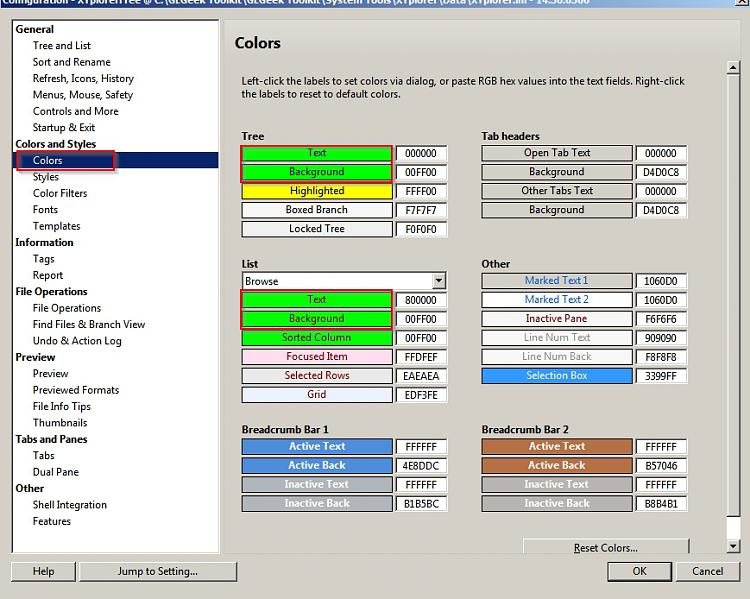
Task: Focus the Tree Text hex field 000000
Action: (421, 153)
